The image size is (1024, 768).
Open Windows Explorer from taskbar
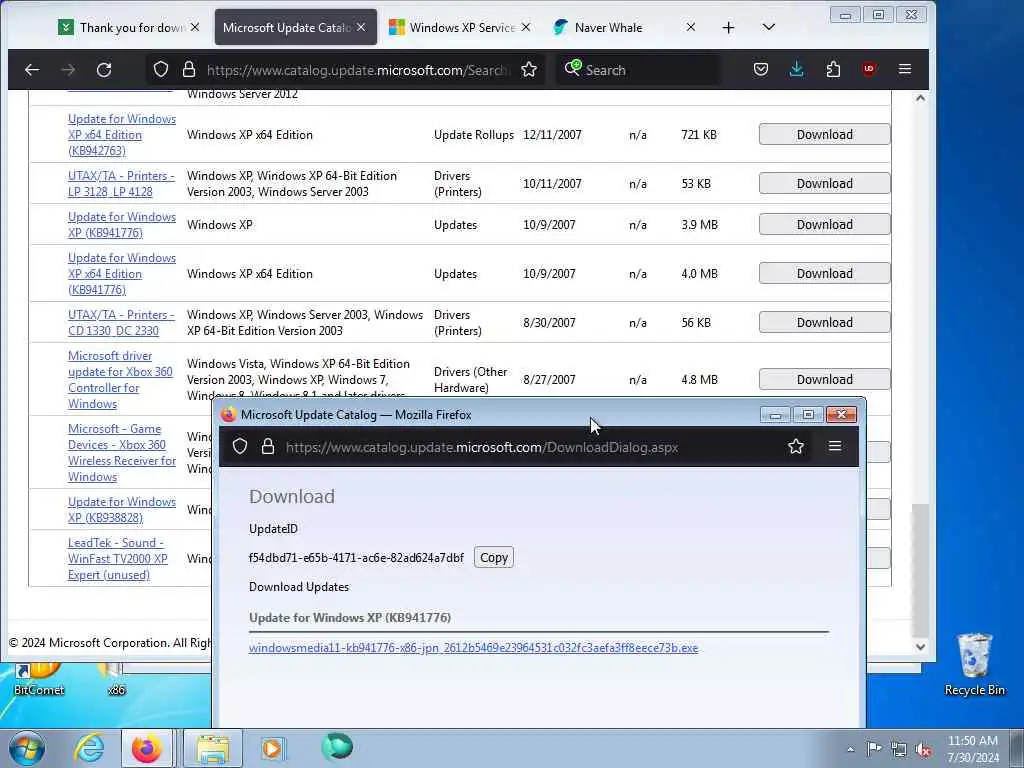212,748
